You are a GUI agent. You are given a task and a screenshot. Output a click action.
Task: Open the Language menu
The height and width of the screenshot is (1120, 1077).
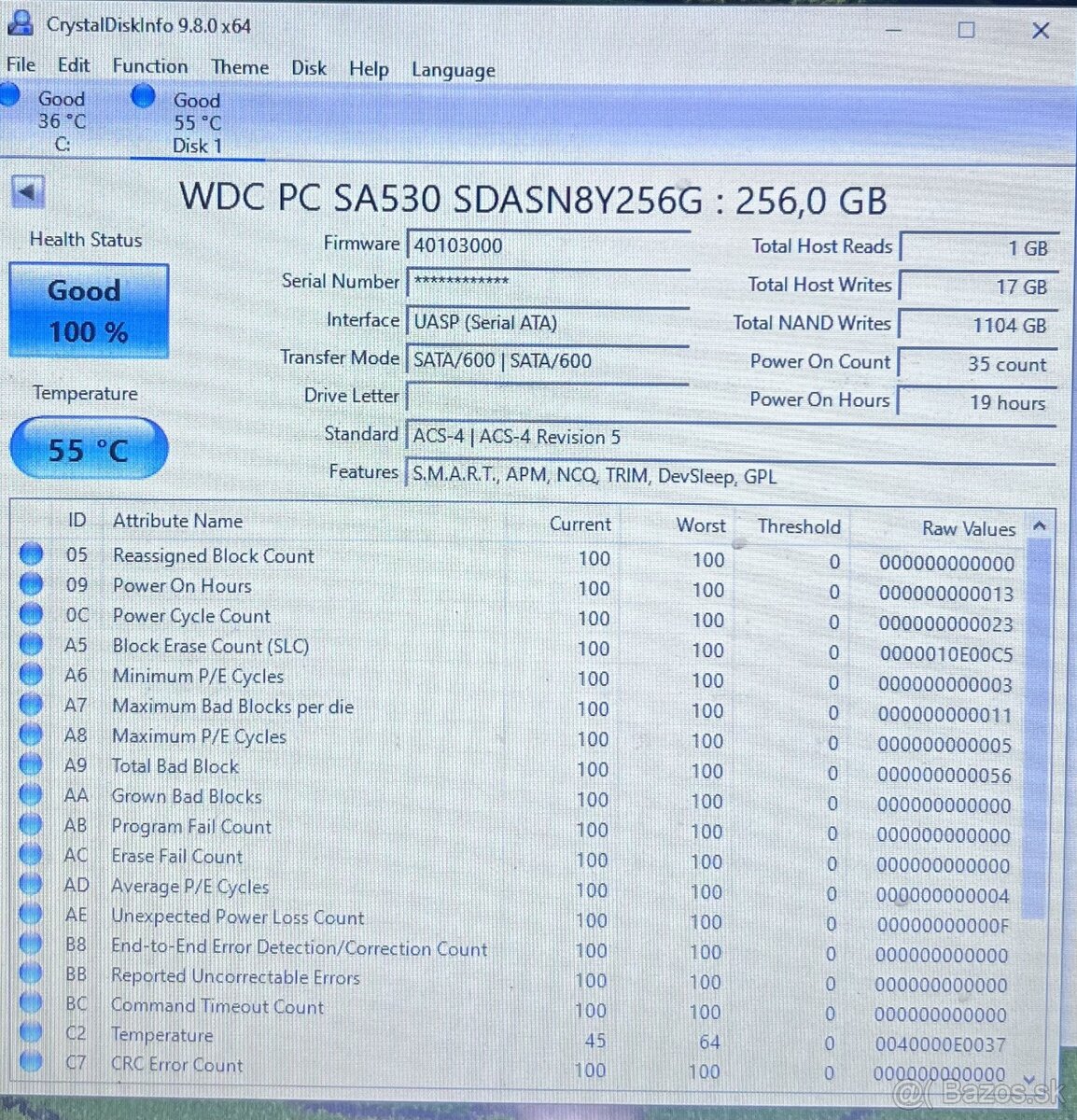click(x=454, y=71)
